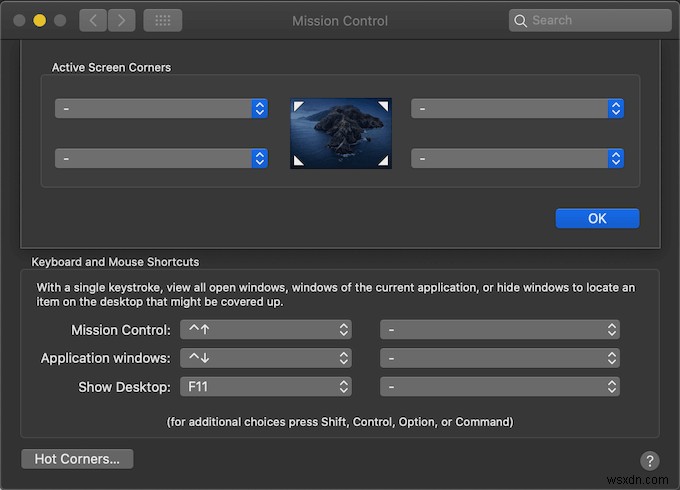Click the Hot Corners... button
This screenshot has height=490, width=680.
(x=77, y=459)
